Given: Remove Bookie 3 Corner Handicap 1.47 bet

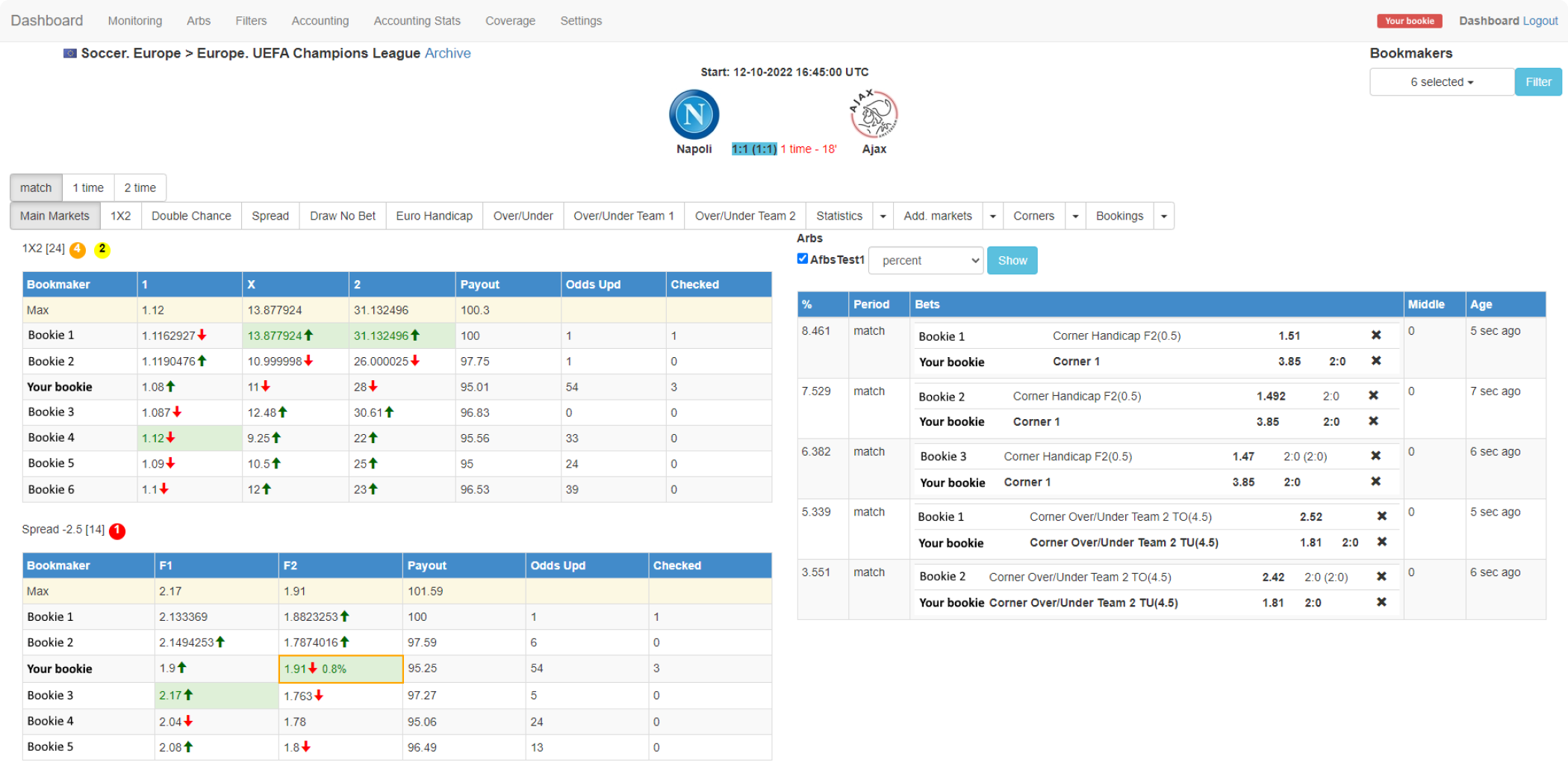Looking at the screenshot, I should [x=1375, y=456].
